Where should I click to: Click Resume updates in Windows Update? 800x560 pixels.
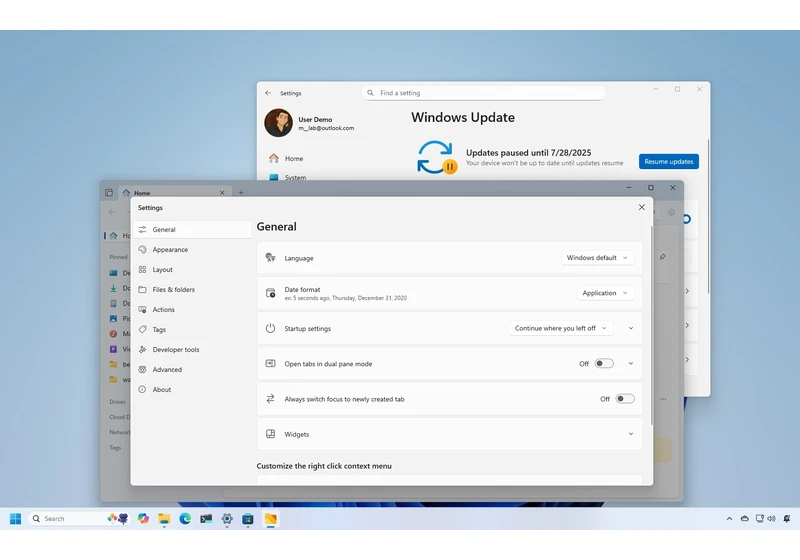tap(668, 161)
